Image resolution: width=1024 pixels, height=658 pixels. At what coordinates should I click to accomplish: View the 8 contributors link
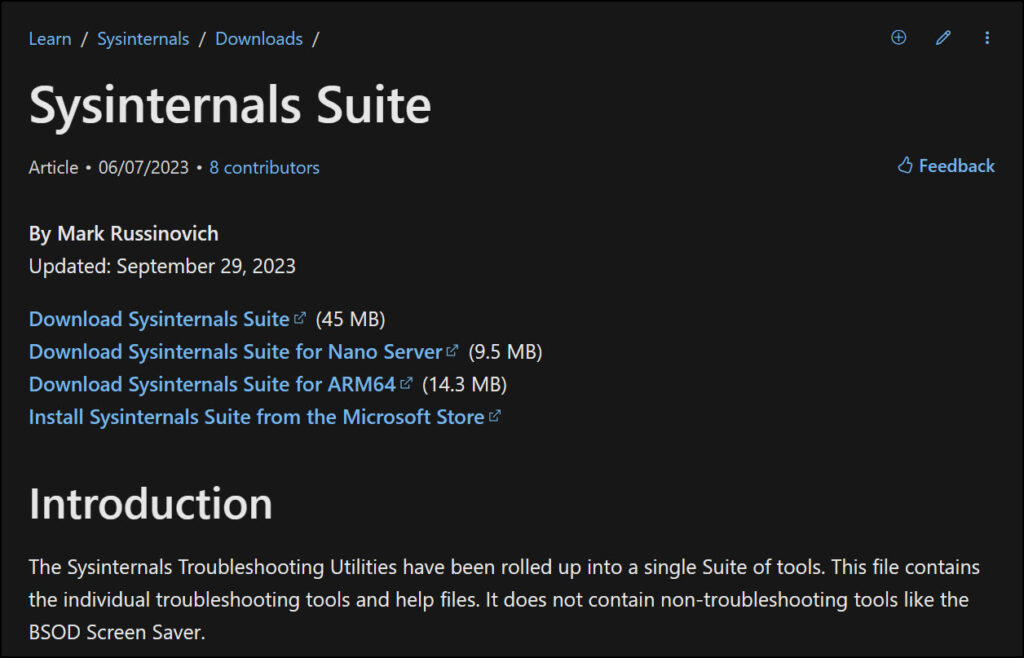coord(264,168)
